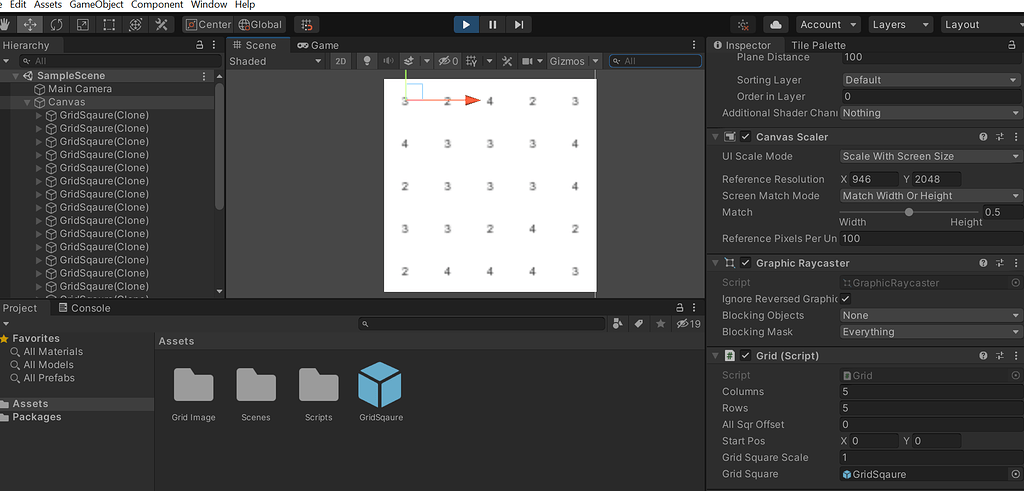This screenshot has width=1024, height=491.
Task: Open the Graphic Raycaster three-dot menu
Action: pyautogui.click(x=1016, y=263)
